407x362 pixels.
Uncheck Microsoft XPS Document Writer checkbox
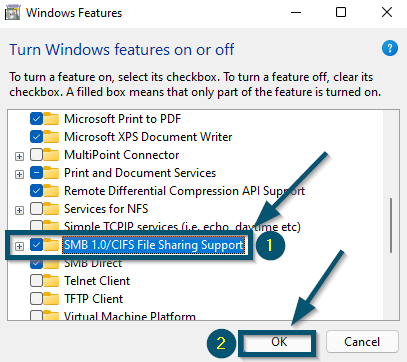click(x=36, y=137)
